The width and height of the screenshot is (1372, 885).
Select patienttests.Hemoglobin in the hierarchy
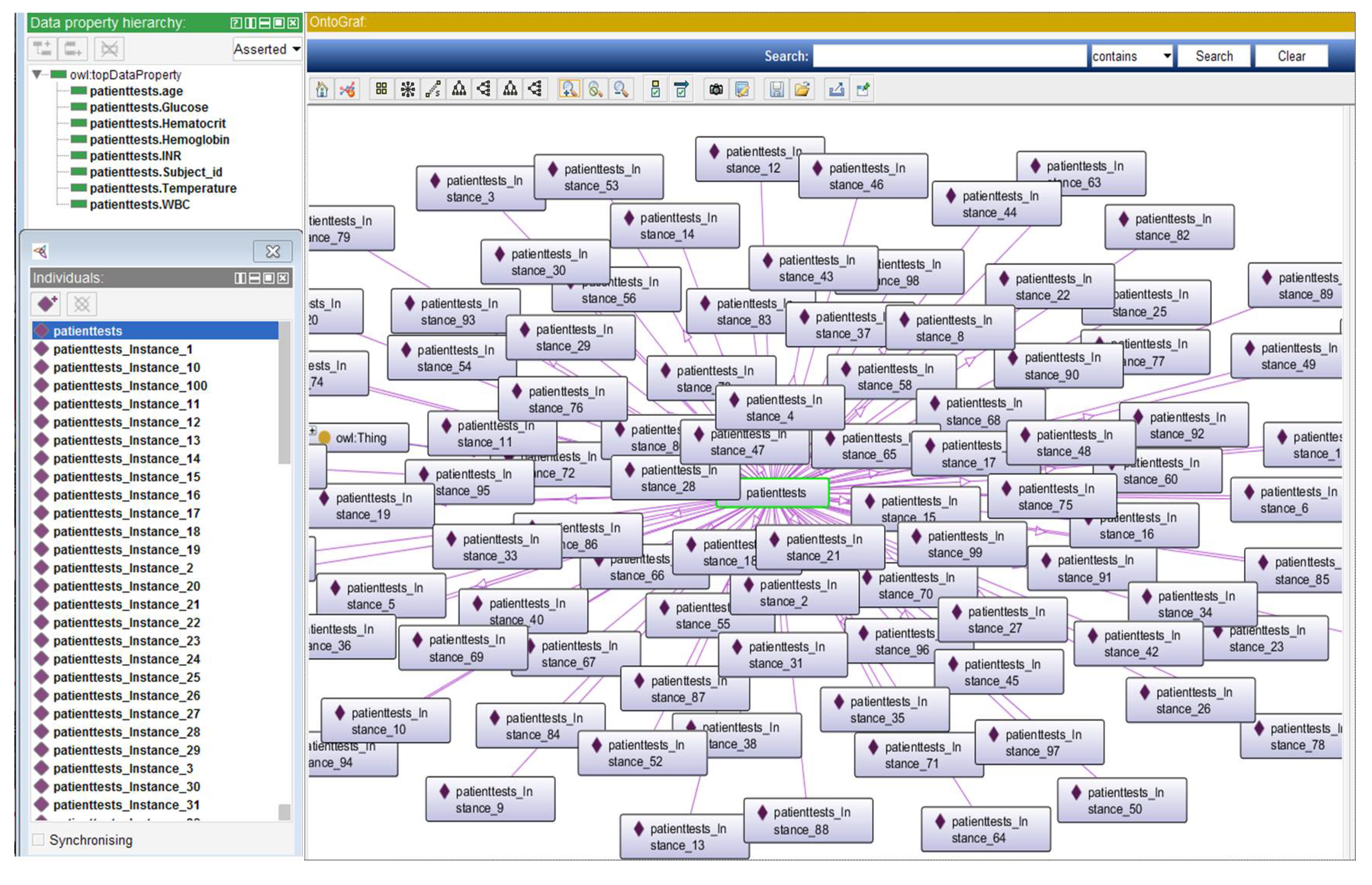pyautogui.click(x=159, y=140)
